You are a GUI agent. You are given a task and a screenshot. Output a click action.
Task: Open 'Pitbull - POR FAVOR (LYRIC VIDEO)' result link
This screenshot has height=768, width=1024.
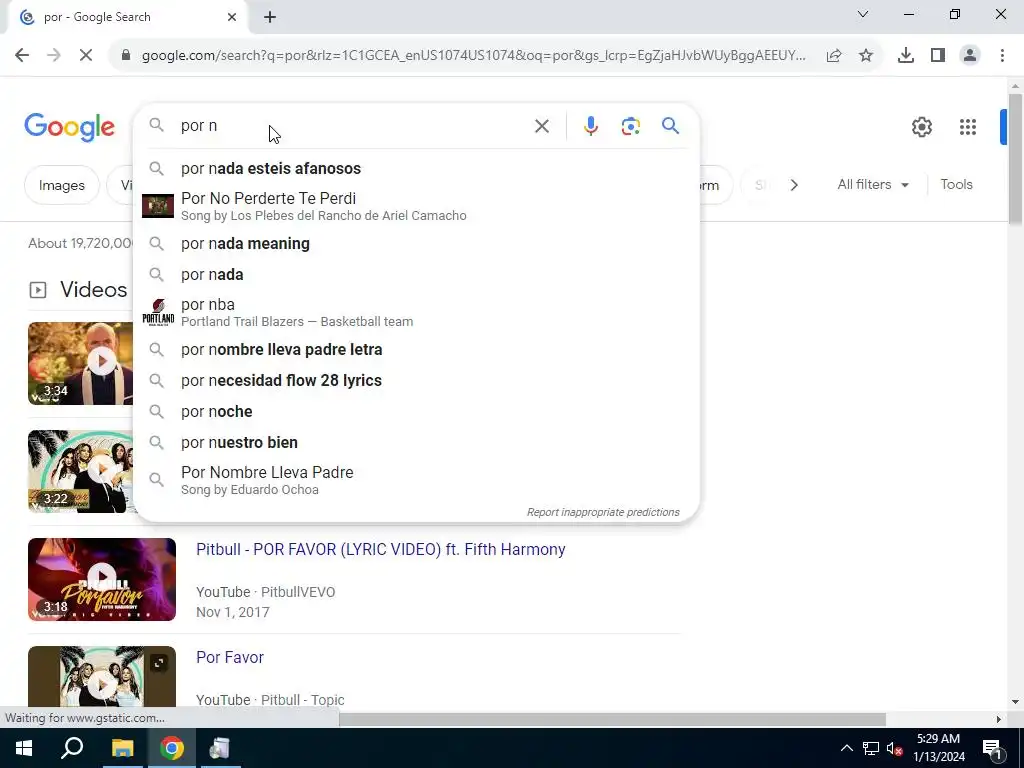point(381,549)
